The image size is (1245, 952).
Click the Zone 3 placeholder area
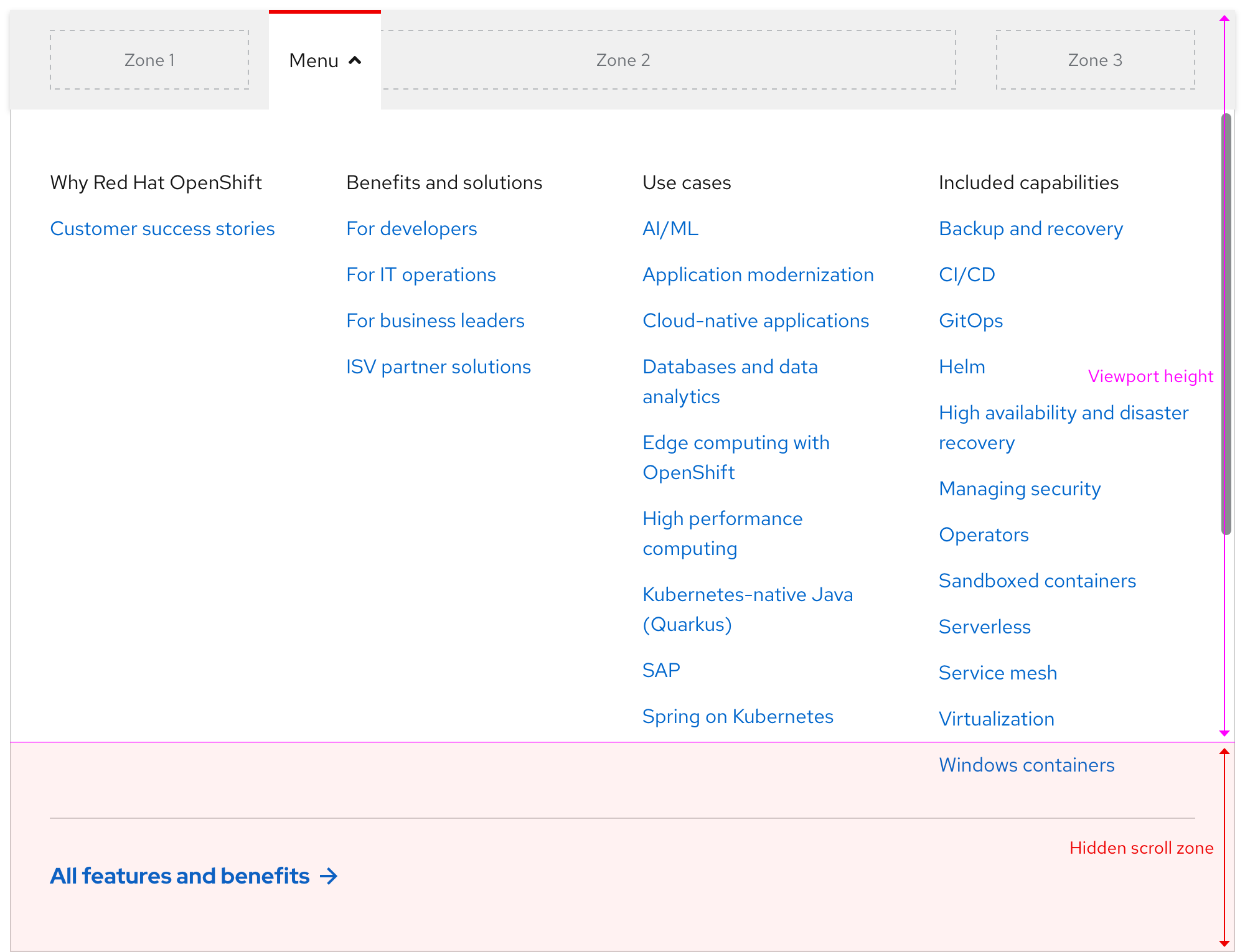(x=1095, y=60)
